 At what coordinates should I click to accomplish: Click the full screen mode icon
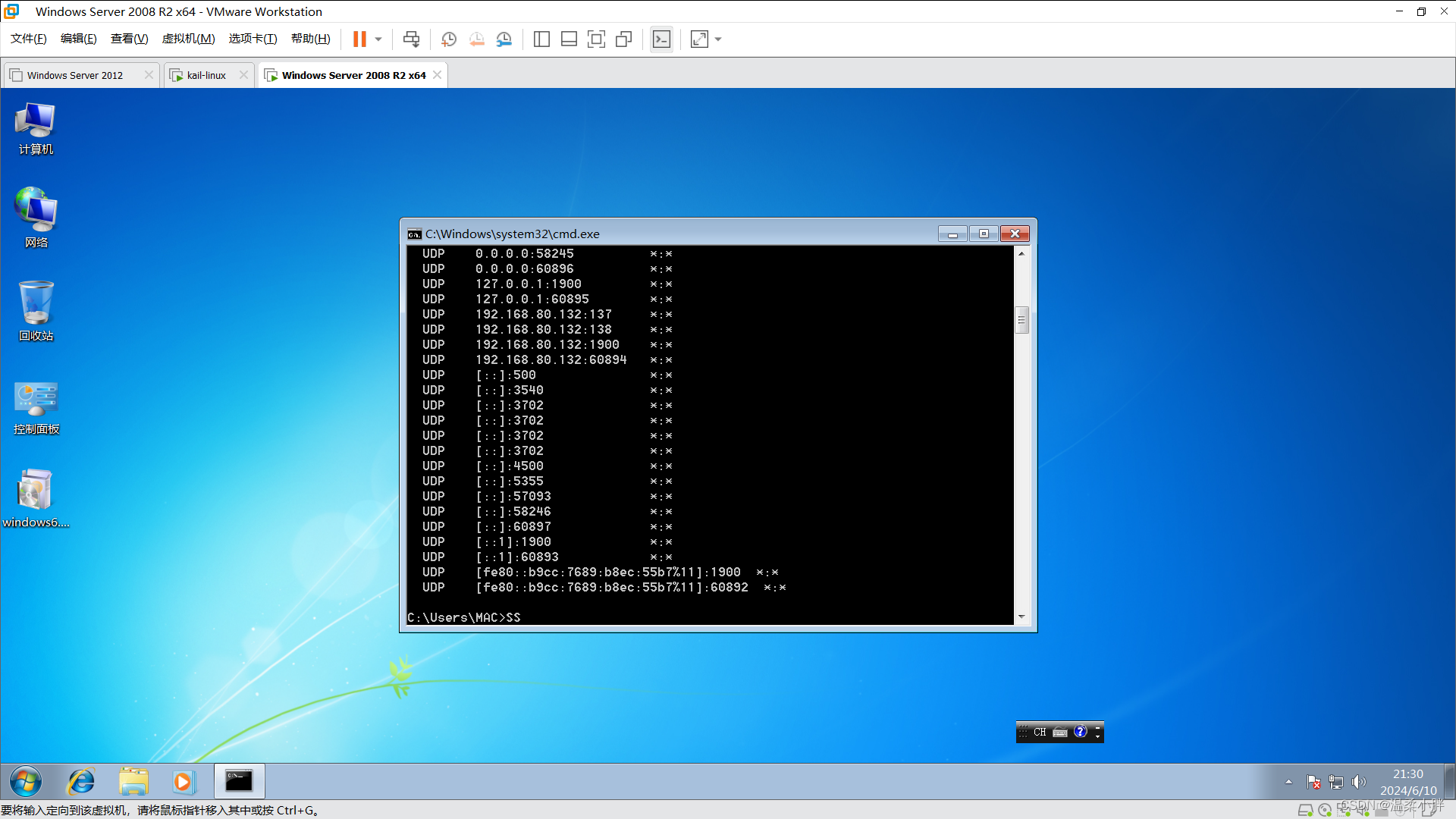[x=699, y=39]
